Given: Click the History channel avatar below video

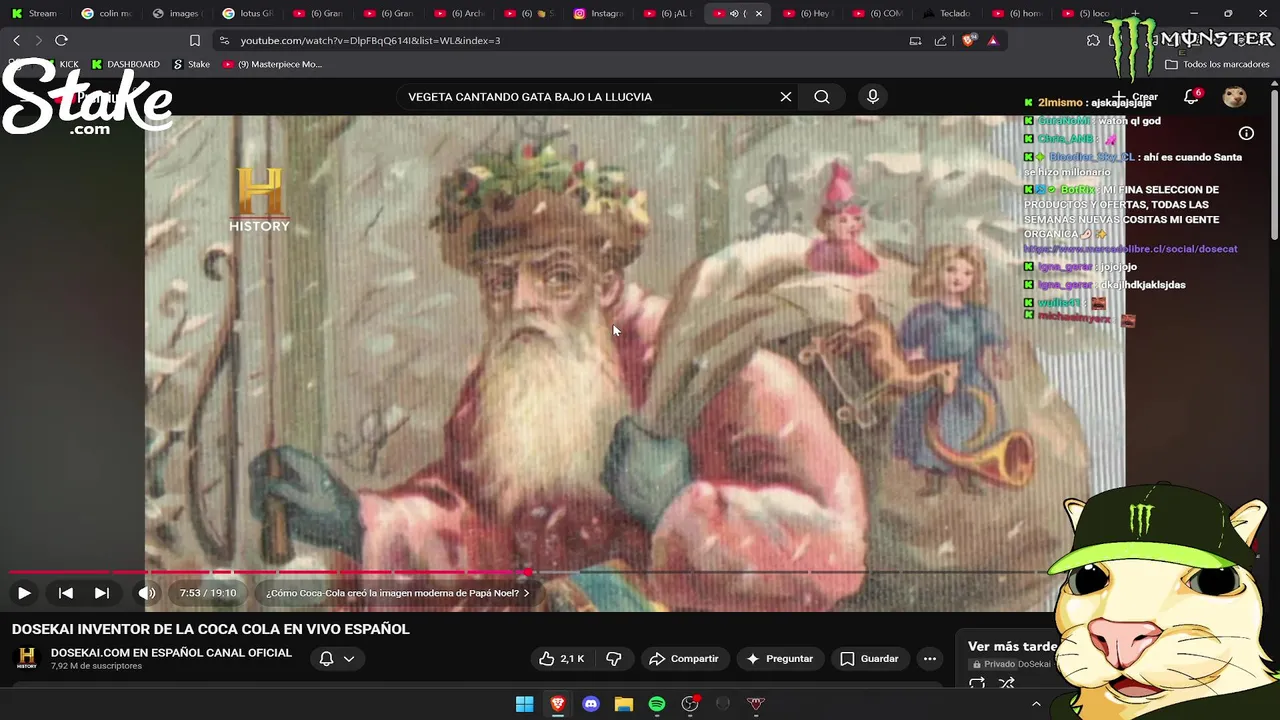Looking at the screenshot, I should (27, 659).
